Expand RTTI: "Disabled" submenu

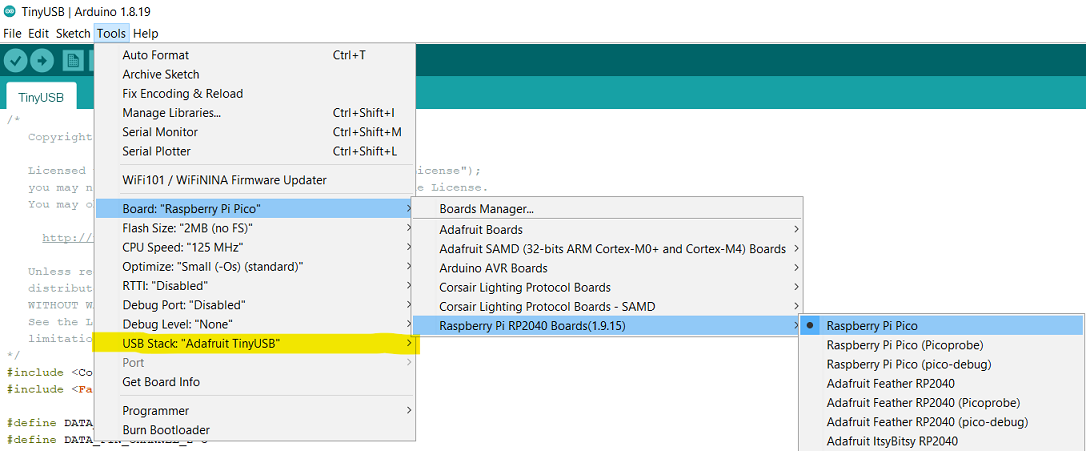pos(255,285)
